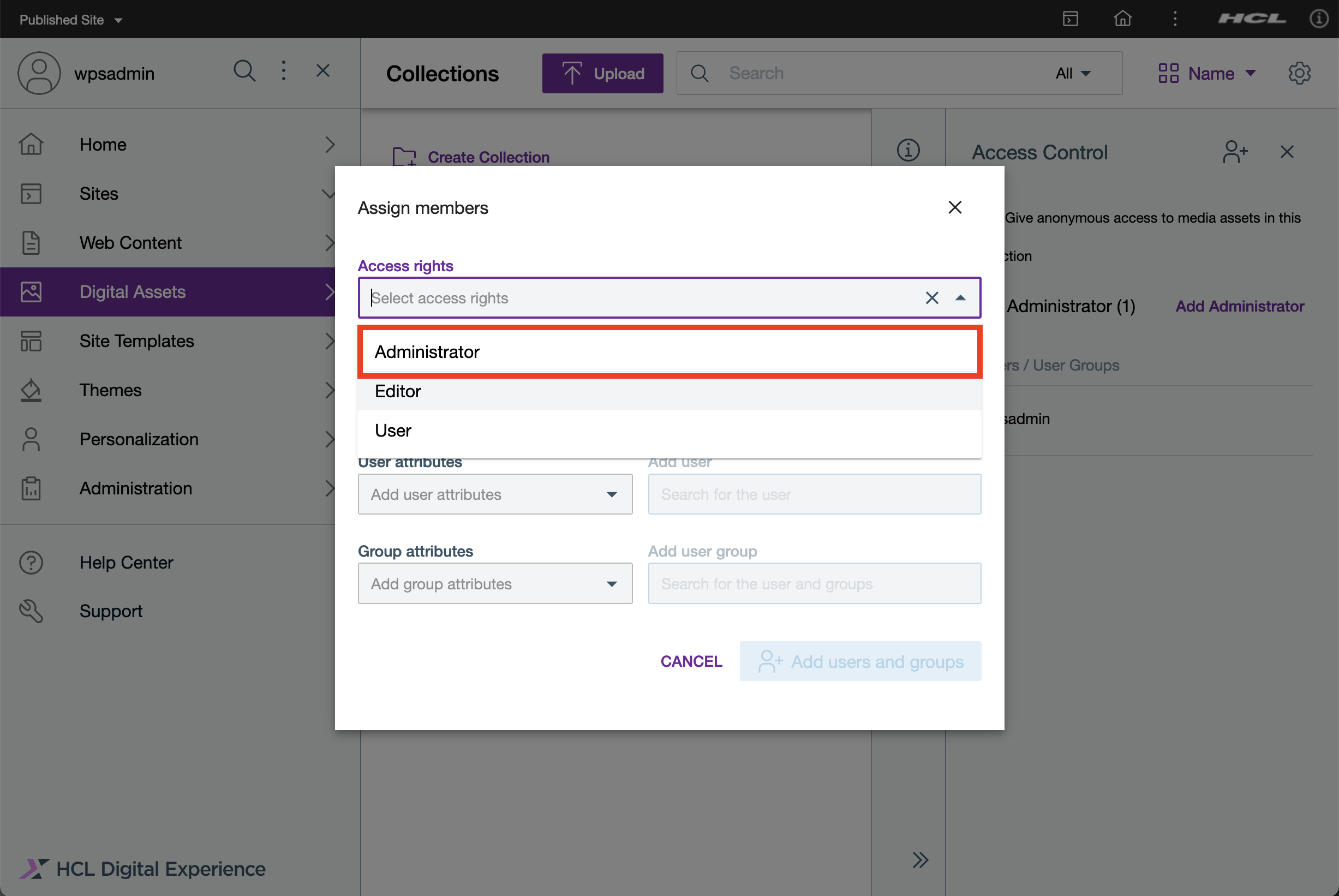Open the Add group attributes dropdown
The width and height of the screenshot is (1339, 896).
tap(495, 583)
